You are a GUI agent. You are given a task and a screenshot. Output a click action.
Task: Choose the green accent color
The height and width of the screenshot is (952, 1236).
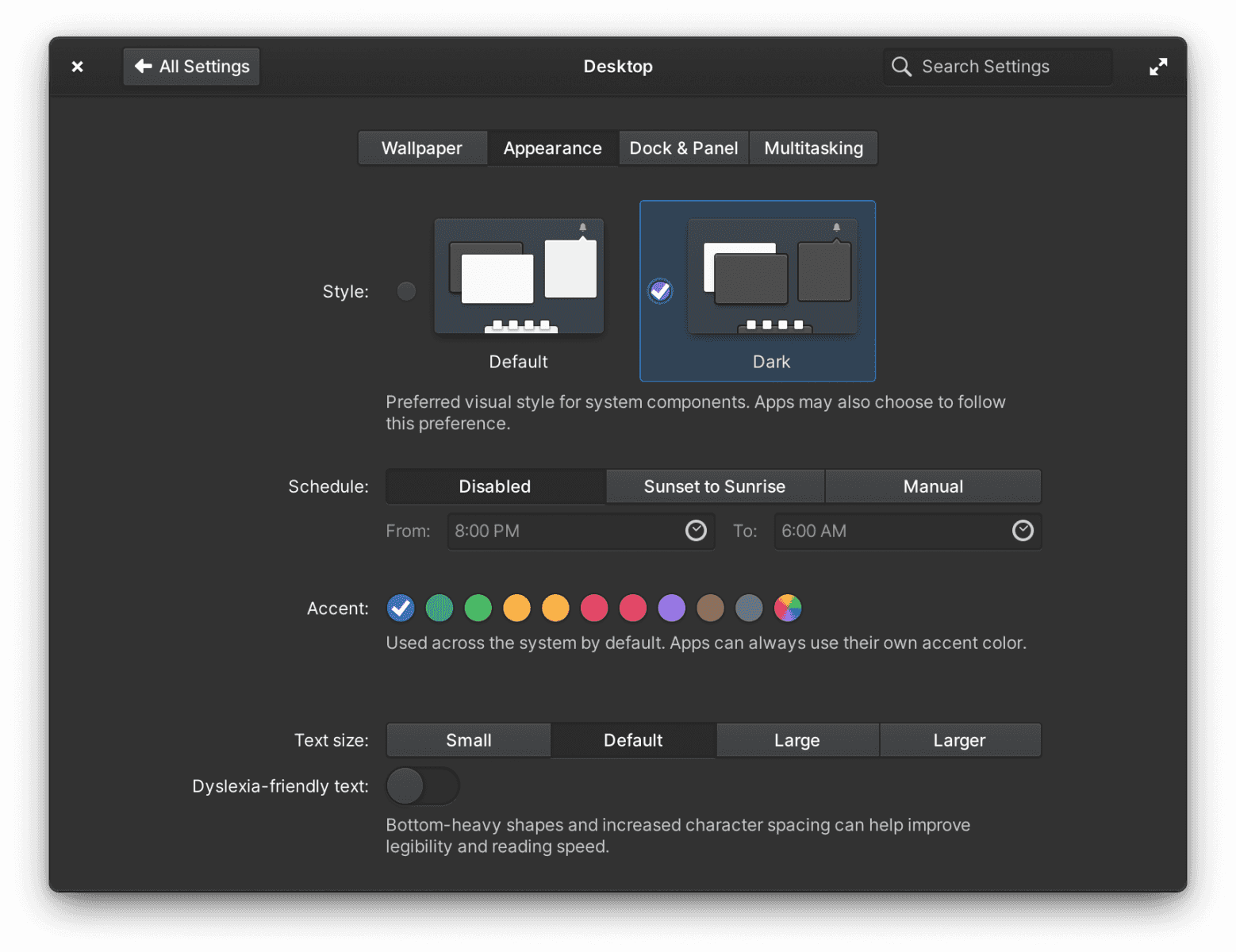tap(478, 608)
